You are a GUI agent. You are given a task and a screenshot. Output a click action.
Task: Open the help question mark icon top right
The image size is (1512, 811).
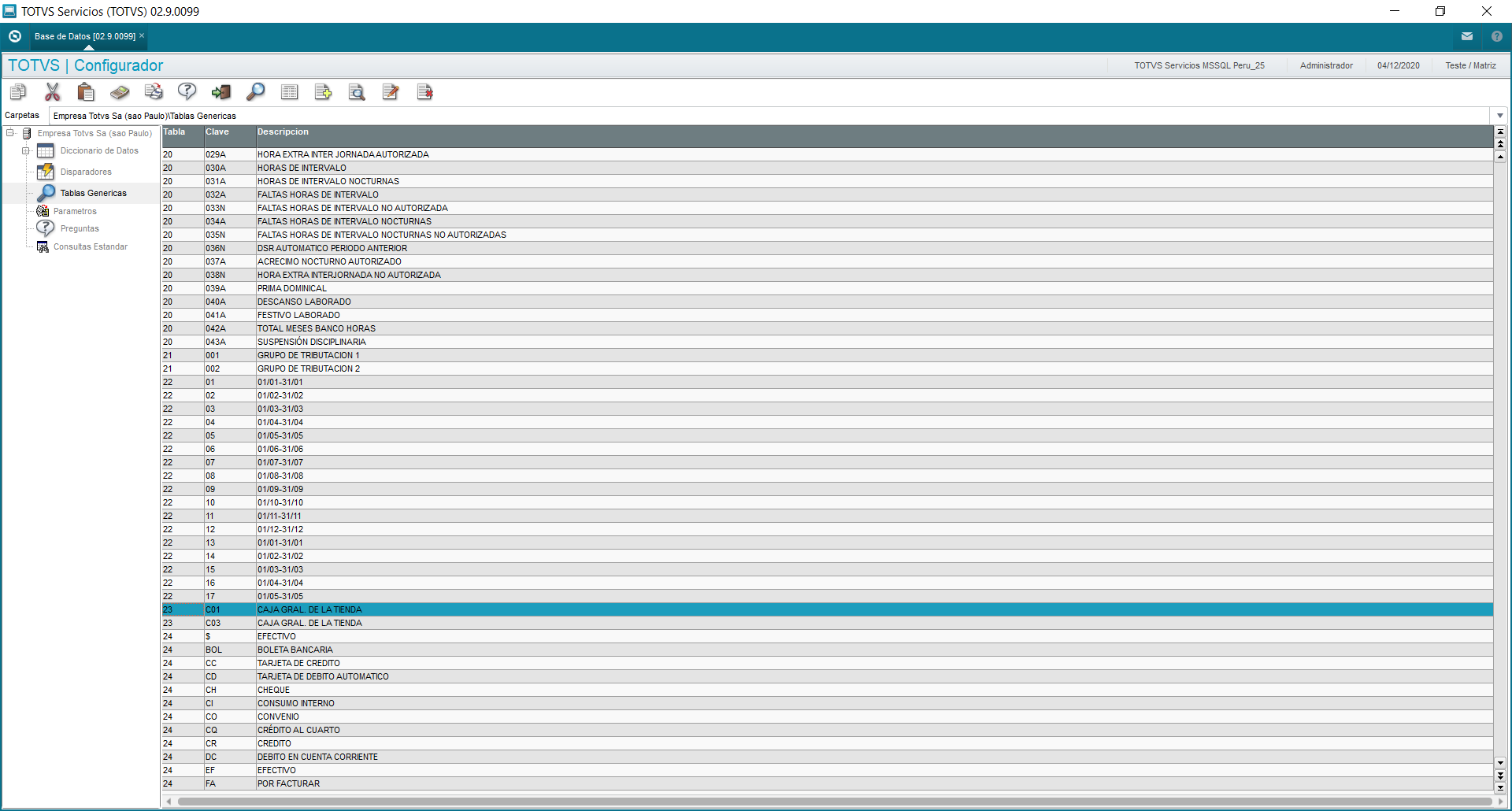1497,36
